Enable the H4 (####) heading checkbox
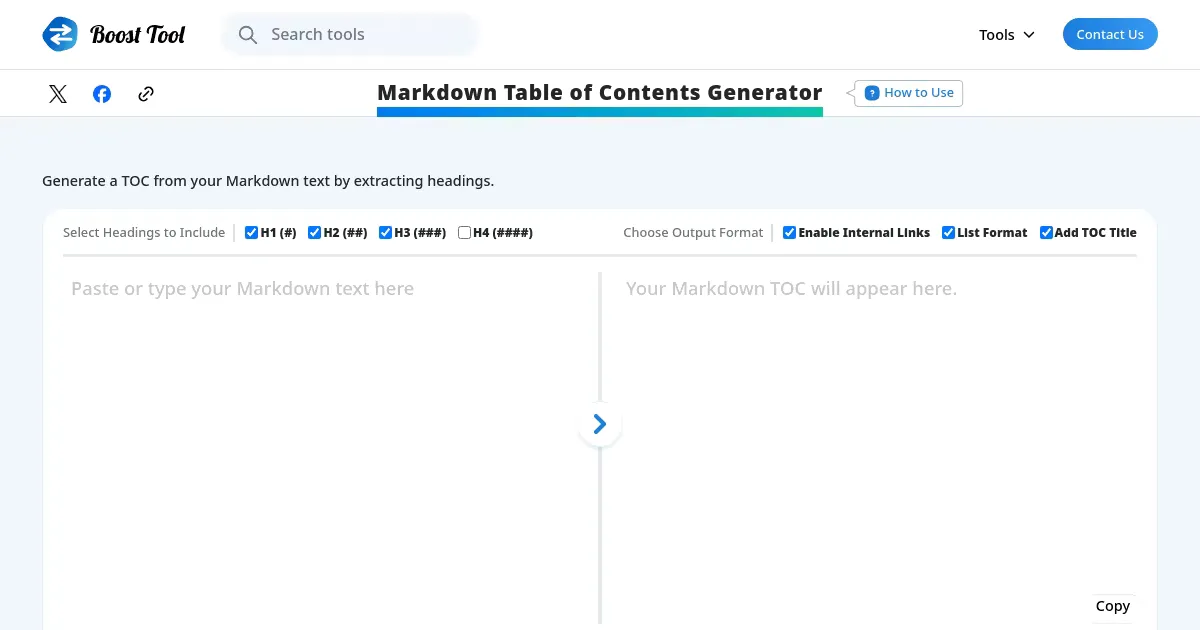The image size is (1200, 630). tap(465, 233)
